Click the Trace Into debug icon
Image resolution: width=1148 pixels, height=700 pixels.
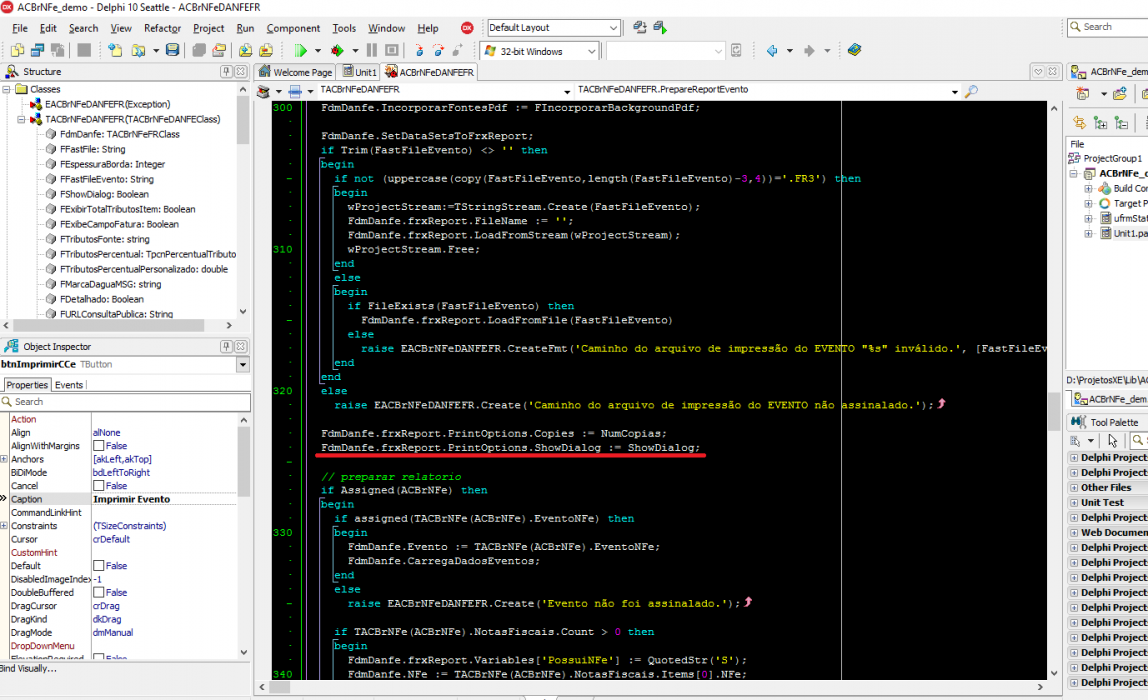pyautogui.click(x=419, y=51)
